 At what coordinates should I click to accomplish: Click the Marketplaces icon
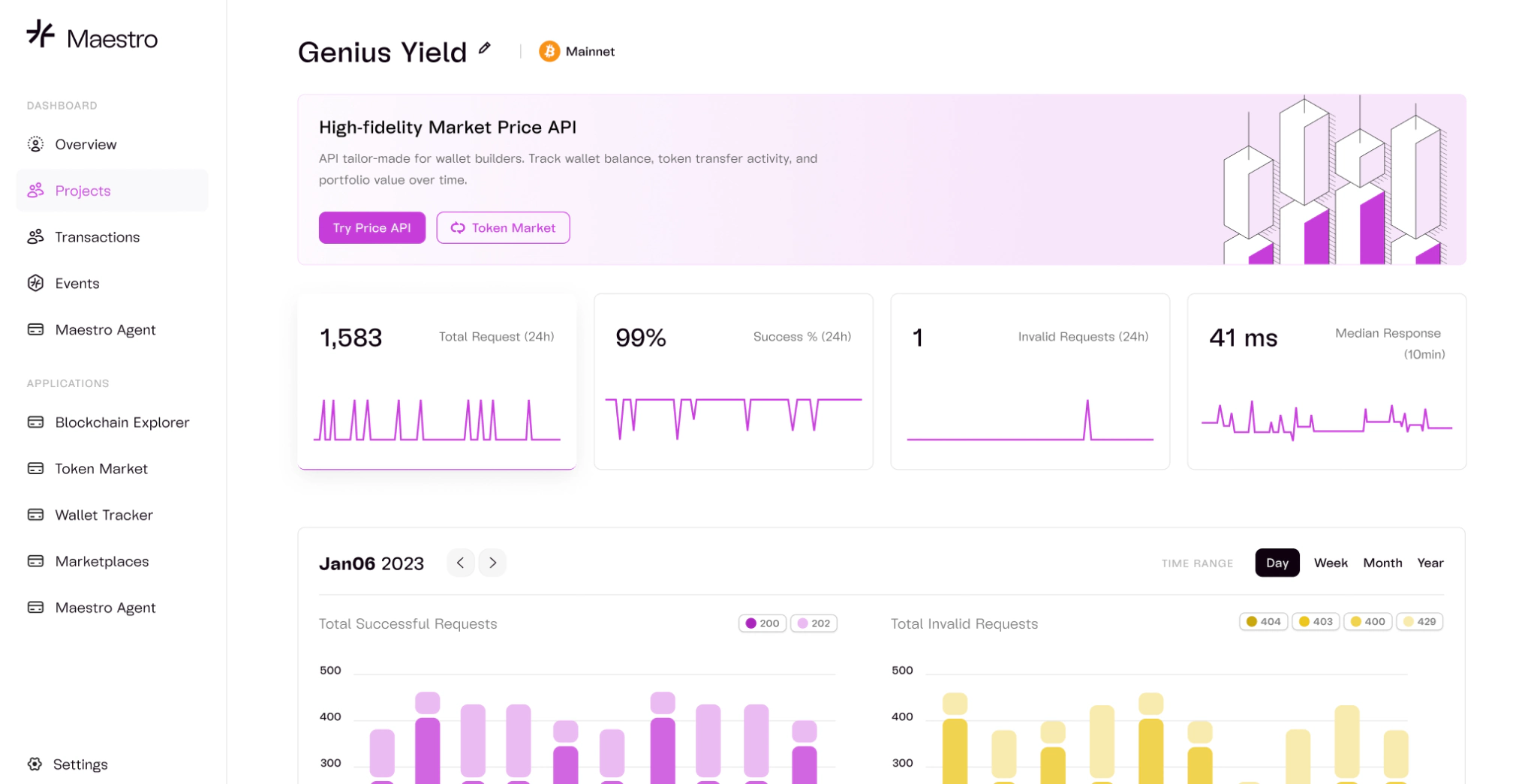click(x=35, y=561)
